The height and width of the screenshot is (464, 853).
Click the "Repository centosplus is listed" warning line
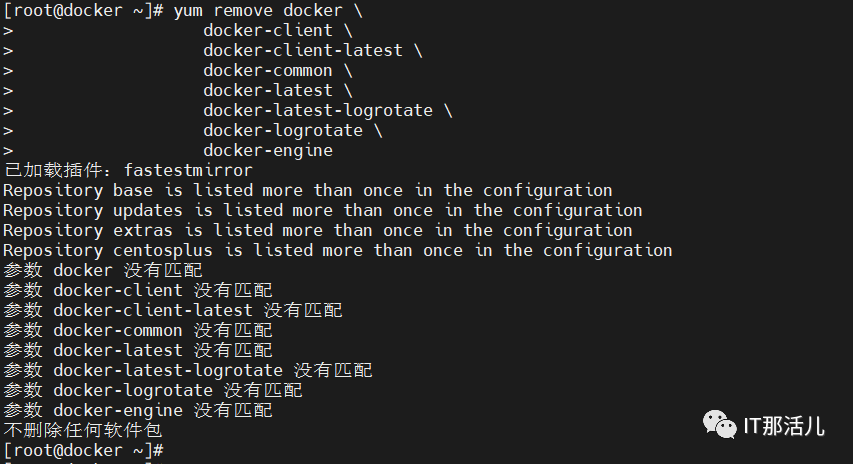[x=337, y=250]
